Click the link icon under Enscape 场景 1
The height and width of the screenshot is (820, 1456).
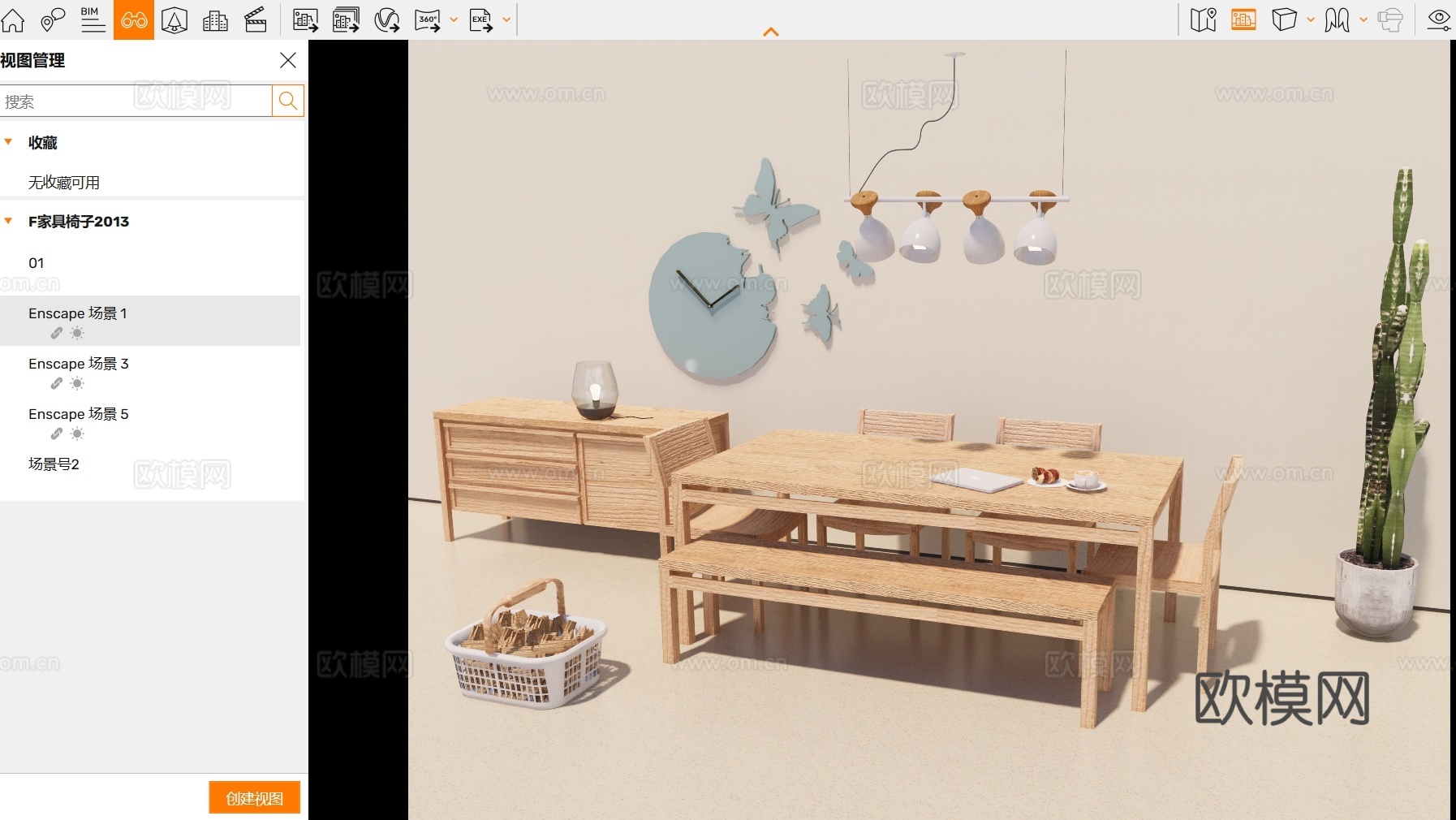57,333
